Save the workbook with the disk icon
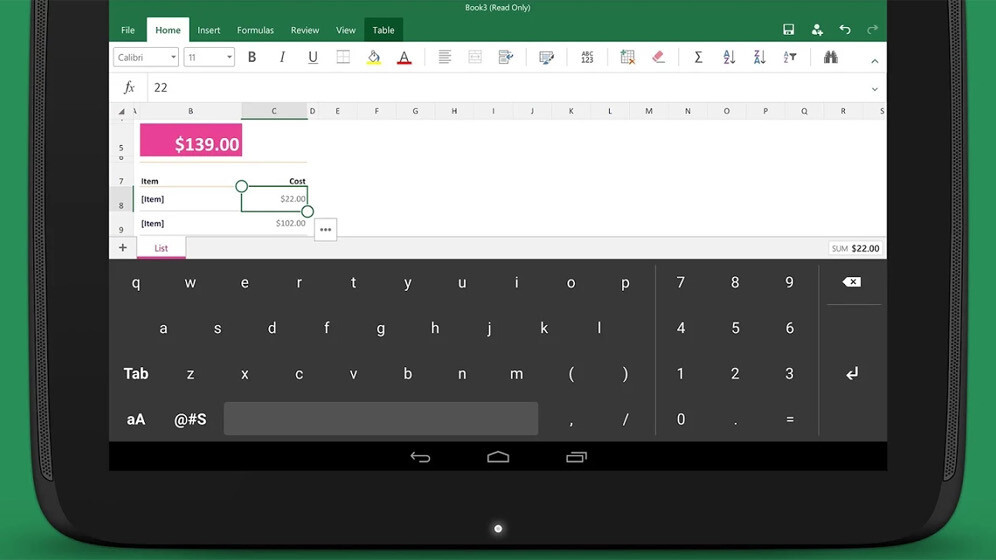Viewport: 996px width, 560px height. (788, 30)
